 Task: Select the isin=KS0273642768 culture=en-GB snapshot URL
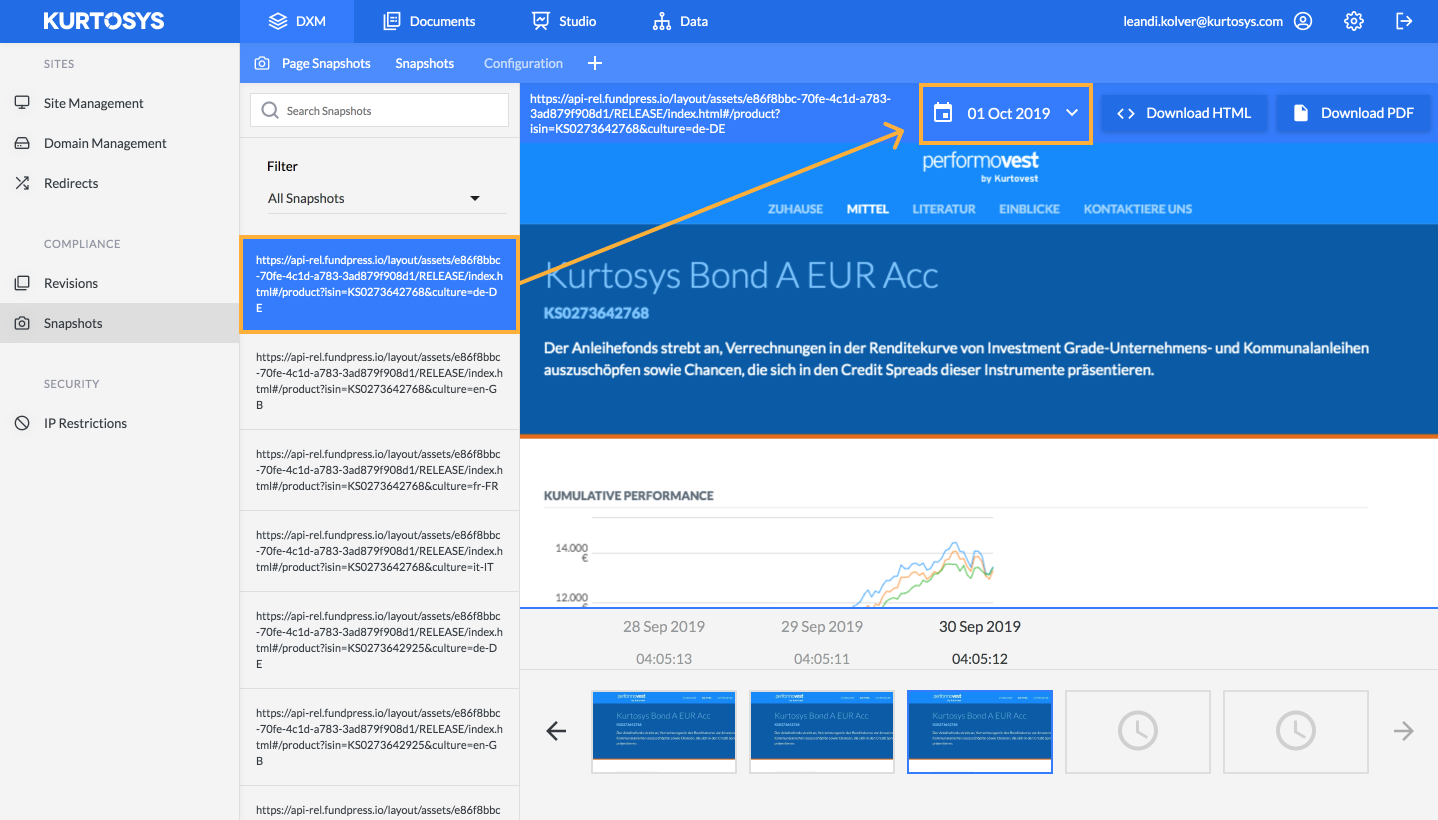pos(379,381)
